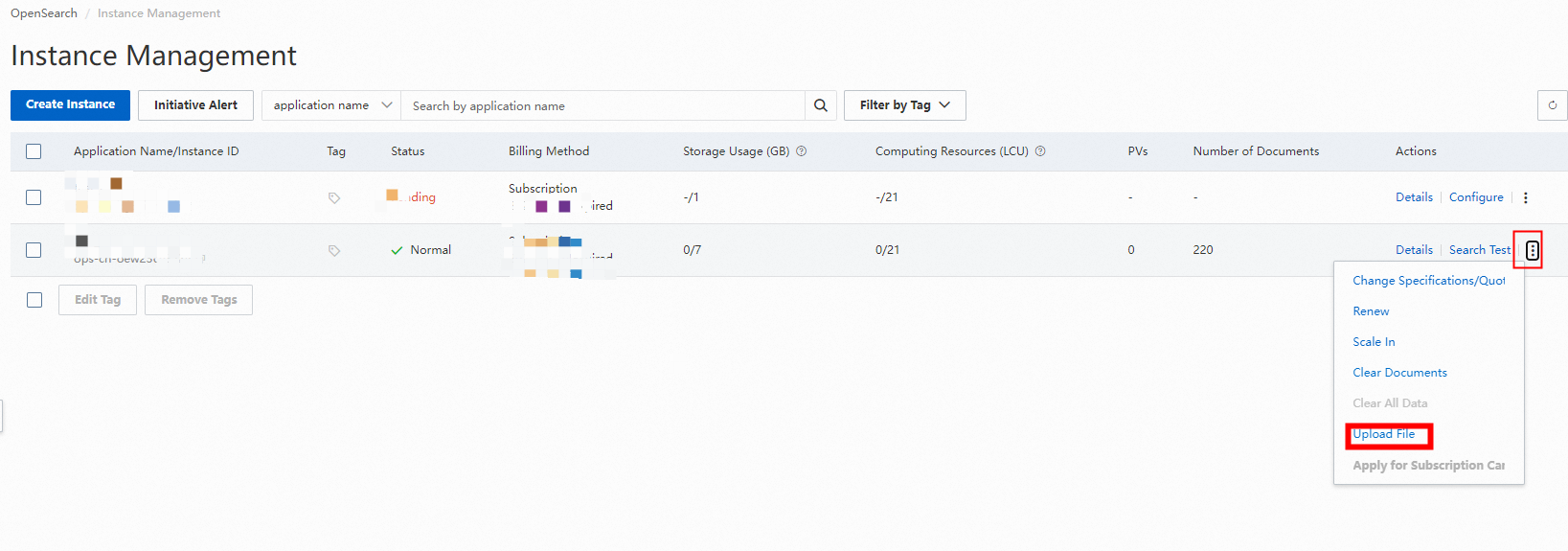
Task: Open more actions for the Pending row
Action: click(x=1526, y=197)
